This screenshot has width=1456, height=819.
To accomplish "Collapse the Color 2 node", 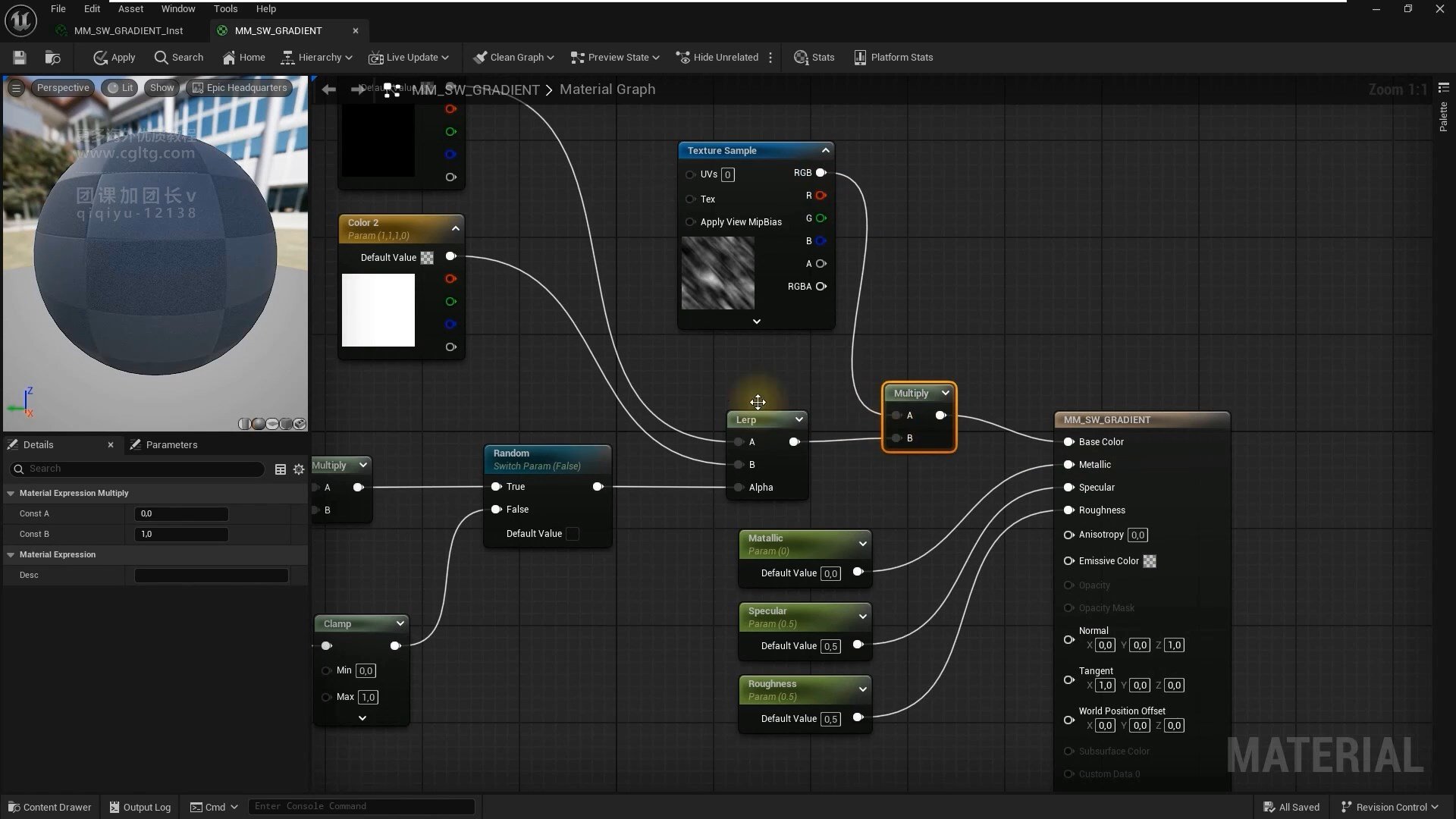I will pyautogui.click(x=456, y=228).
